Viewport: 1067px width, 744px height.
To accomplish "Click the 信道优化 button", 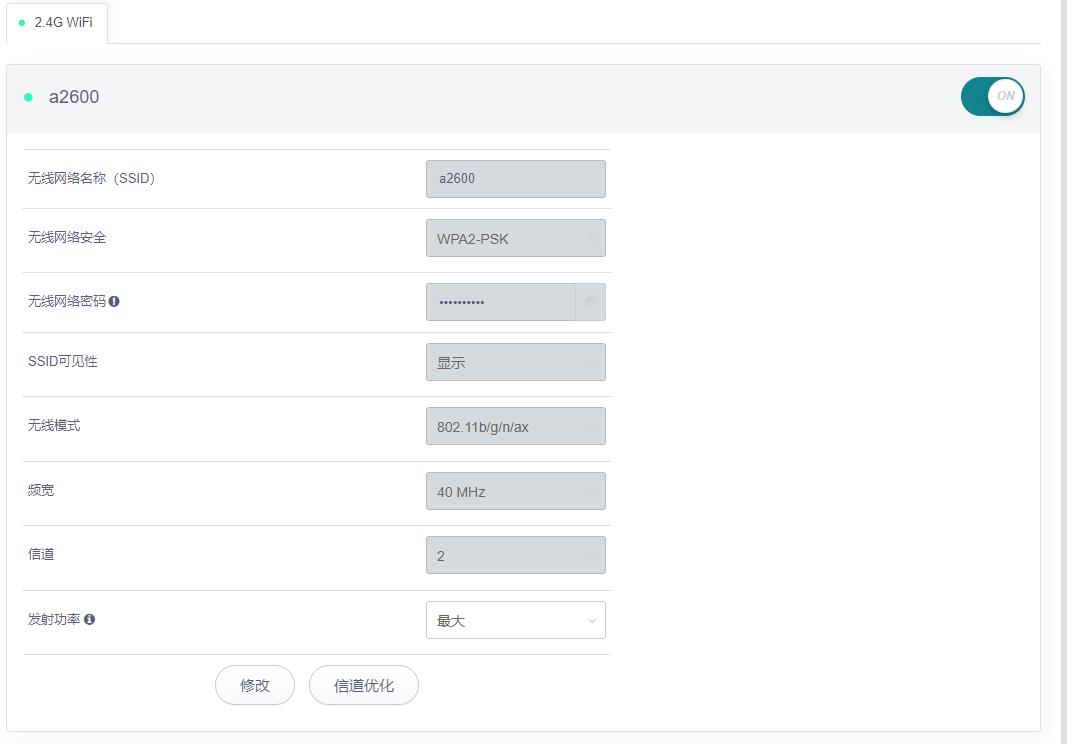I will coord(363,685).
